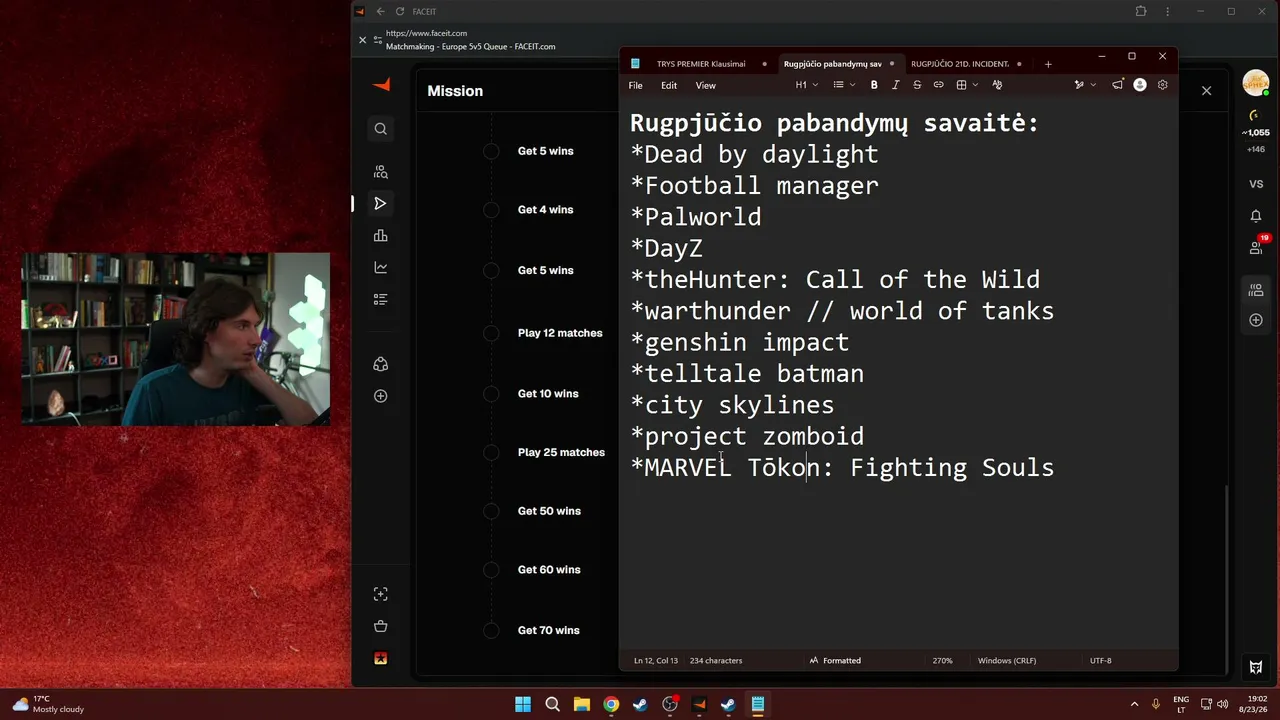Screen dimensions: 1280x720
Task: Open Windows Start menu
Action: click(523, 704)
